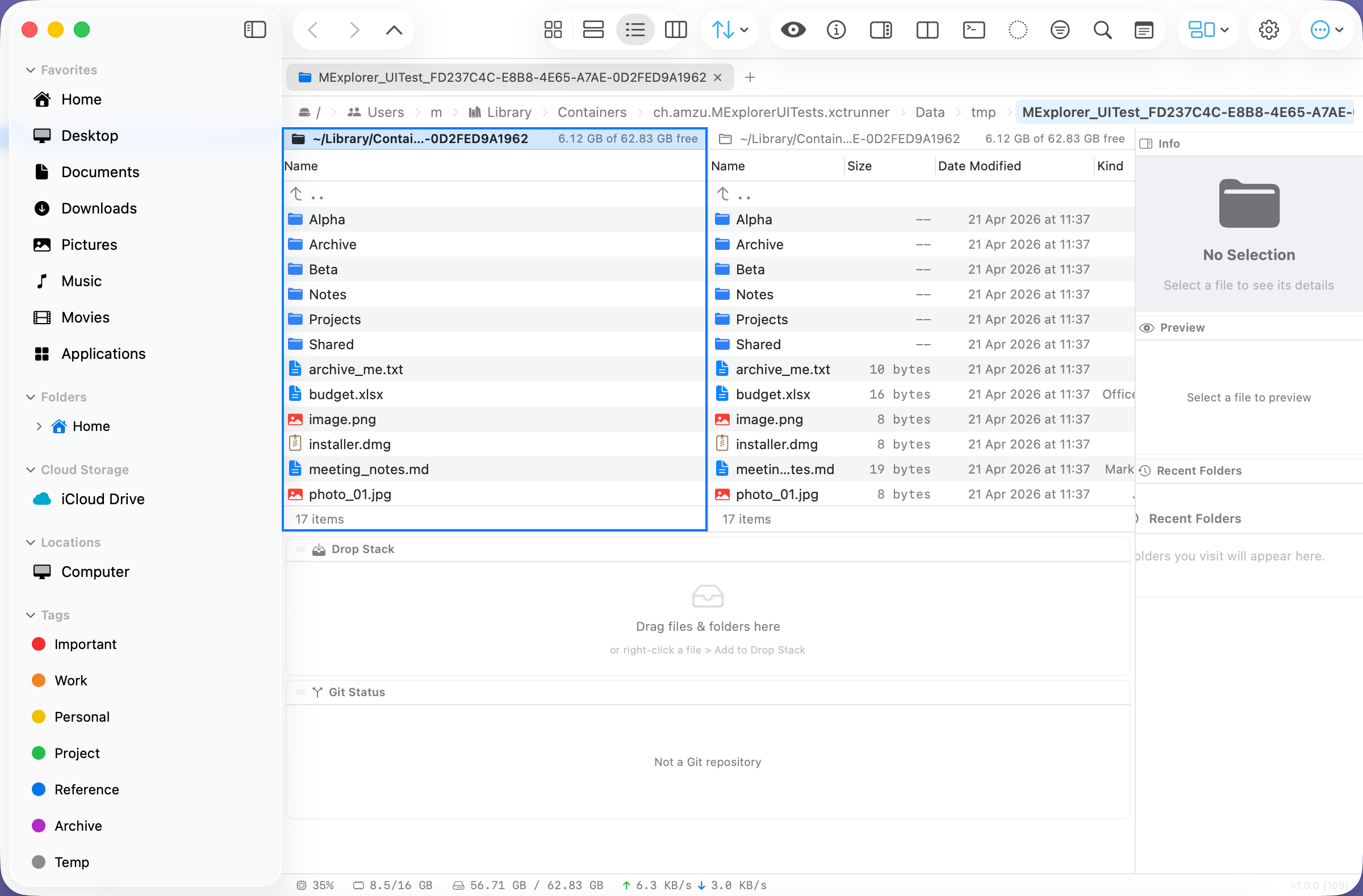This screenshot has width=1363, height=896.
Task: Click the Data breadcrumb
Action: pyautogui.click(x=930, y=112)
